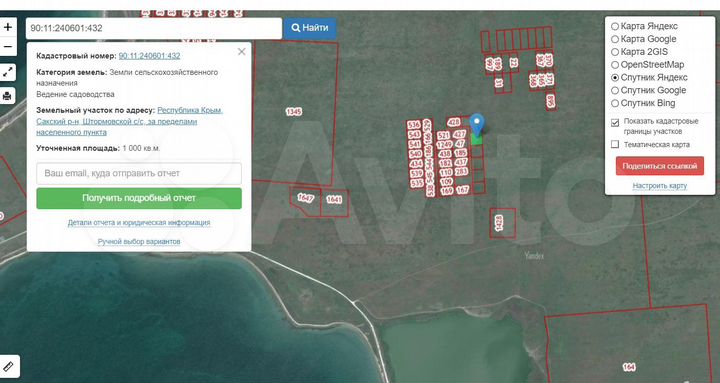
Task: Click Получить подробный отчет button
Action: pos(139,198)
